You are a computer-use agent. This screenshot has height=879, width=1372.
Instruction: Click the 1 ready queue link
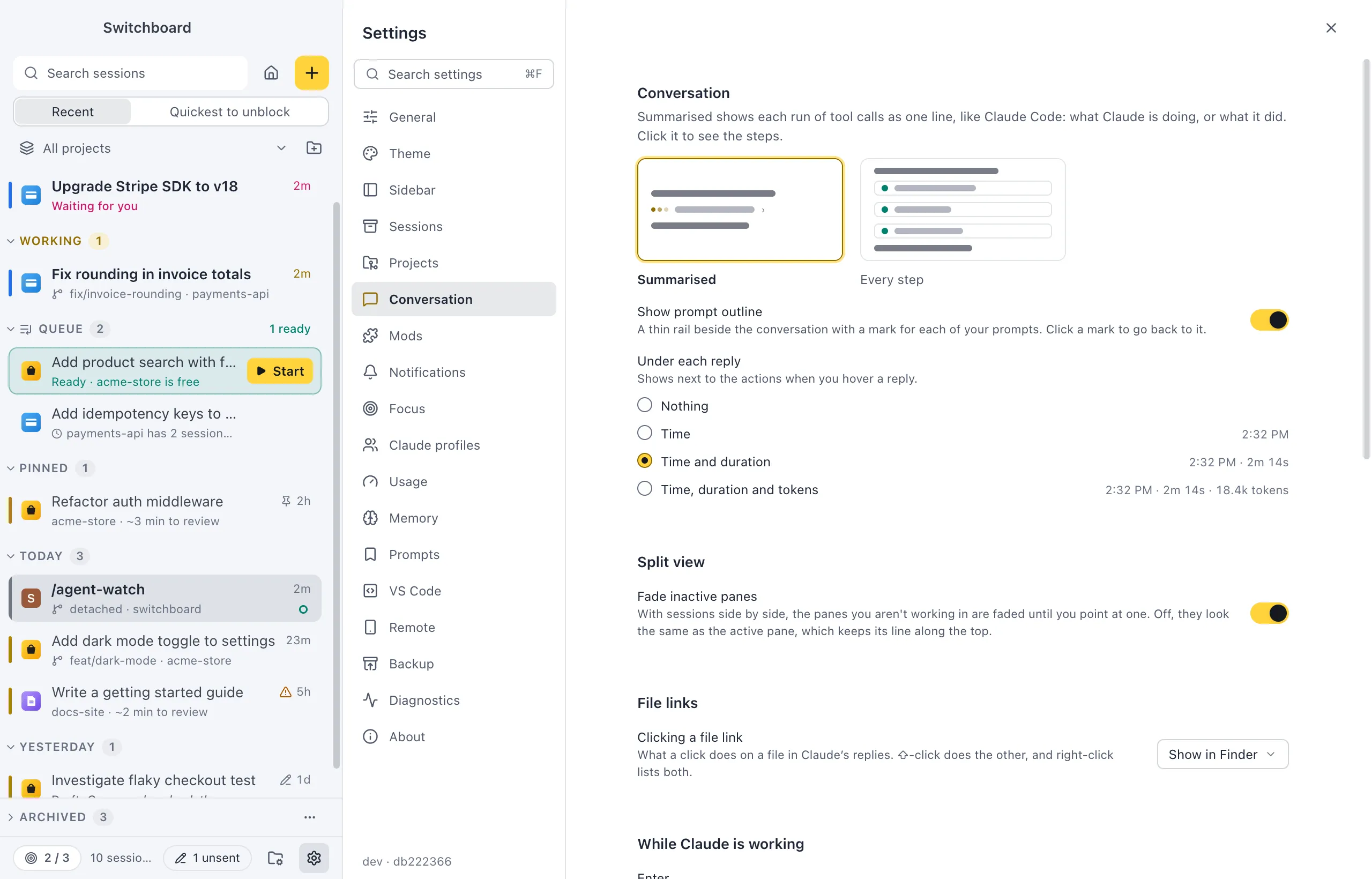290,329
